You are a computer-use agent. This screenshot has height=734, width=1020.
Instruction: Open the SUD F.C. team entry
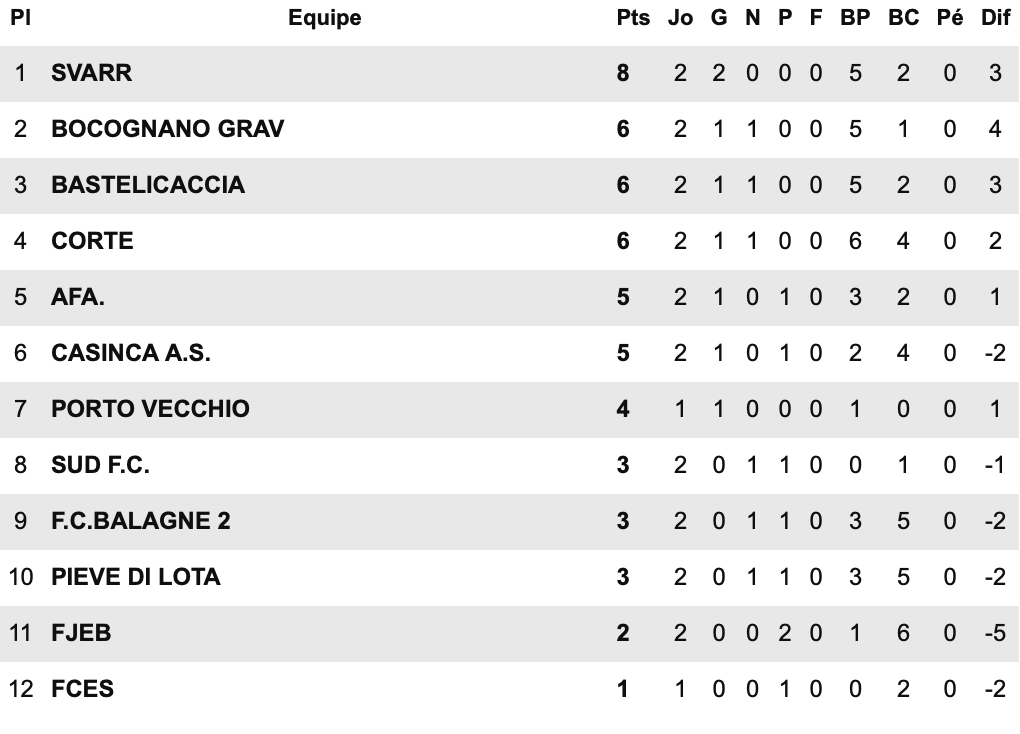pyautogui.click(x=100, y=465)
